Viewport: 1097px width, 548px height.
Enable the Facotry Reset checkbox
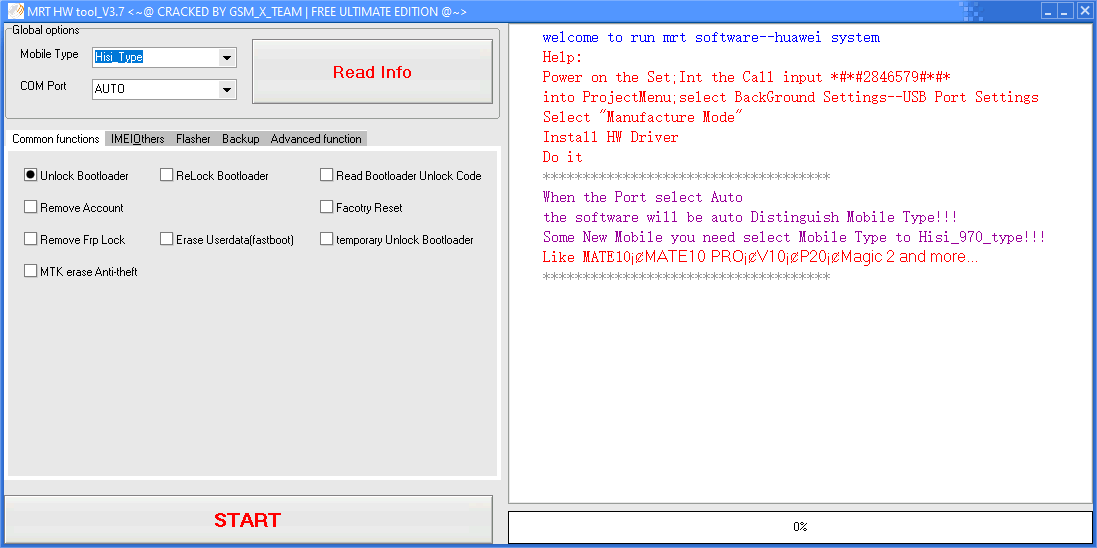click(x=327, y=207)
